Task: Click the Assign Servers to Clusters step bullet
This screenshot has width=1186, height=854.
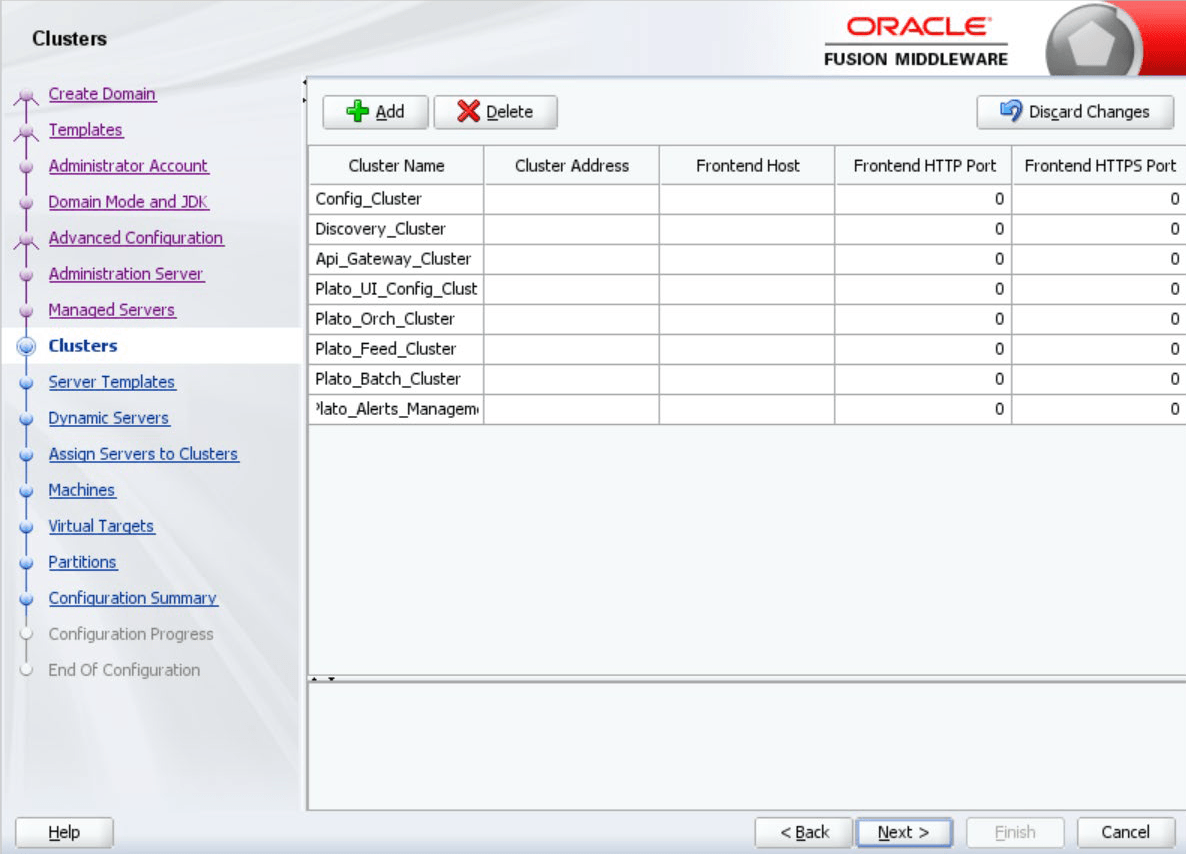Action: 26,455
